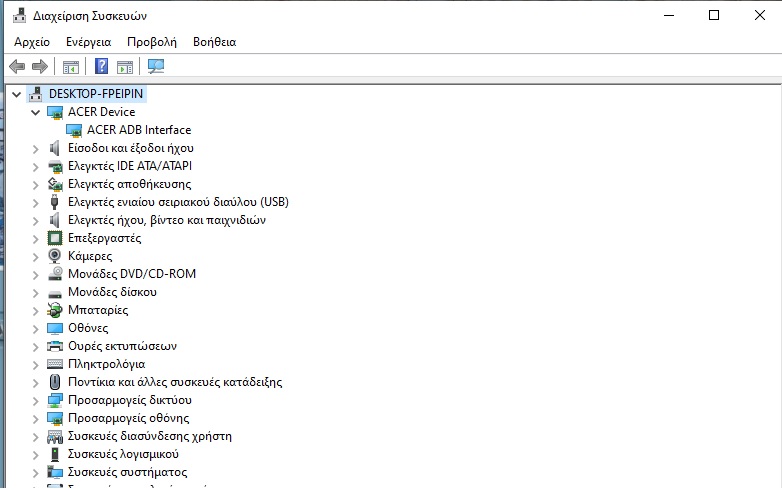Click the blue Help question mark icon
Image resolution: width=782 pixels, height=490 pixels.
pyautogui.click(x=101, y=67)
